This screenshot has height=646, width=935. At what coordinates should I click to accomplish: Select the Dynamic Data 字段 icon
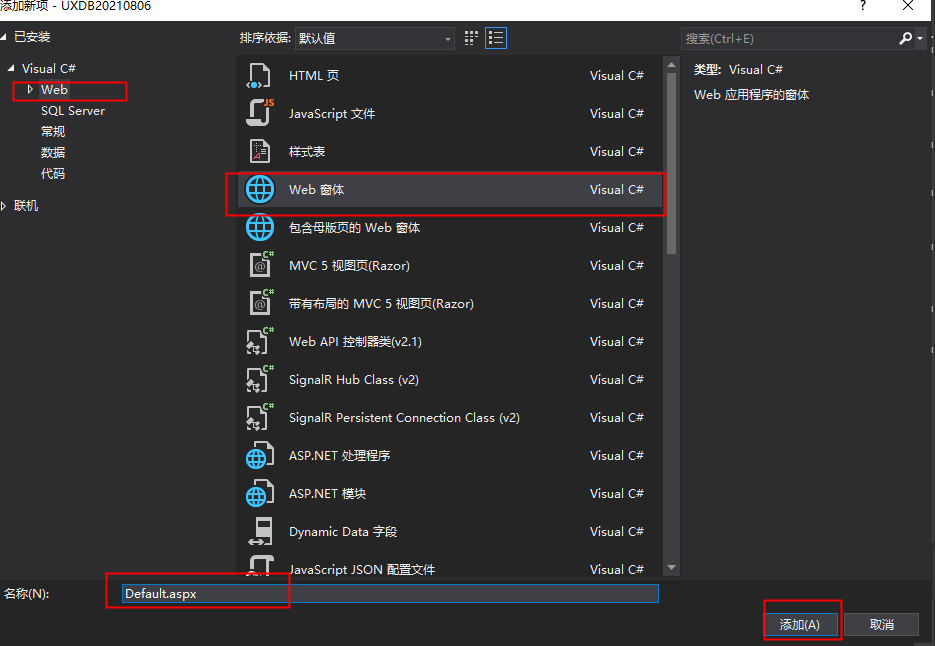[x=260, y=532]
